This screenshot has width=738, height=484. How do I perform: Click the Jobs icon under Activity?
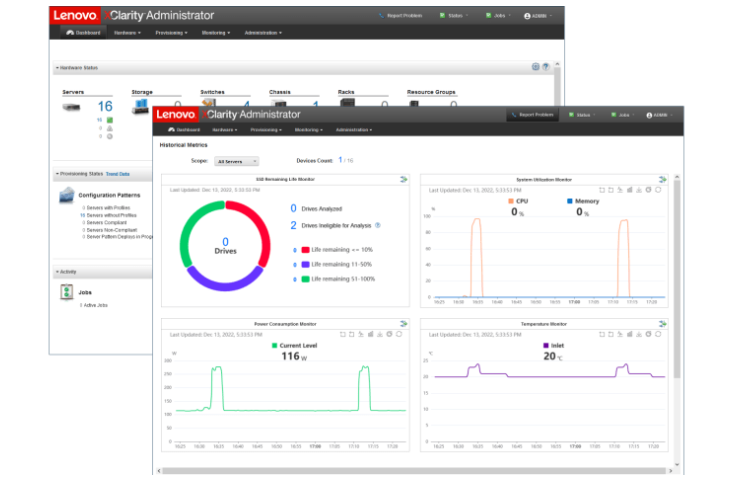tap(67, 292)
